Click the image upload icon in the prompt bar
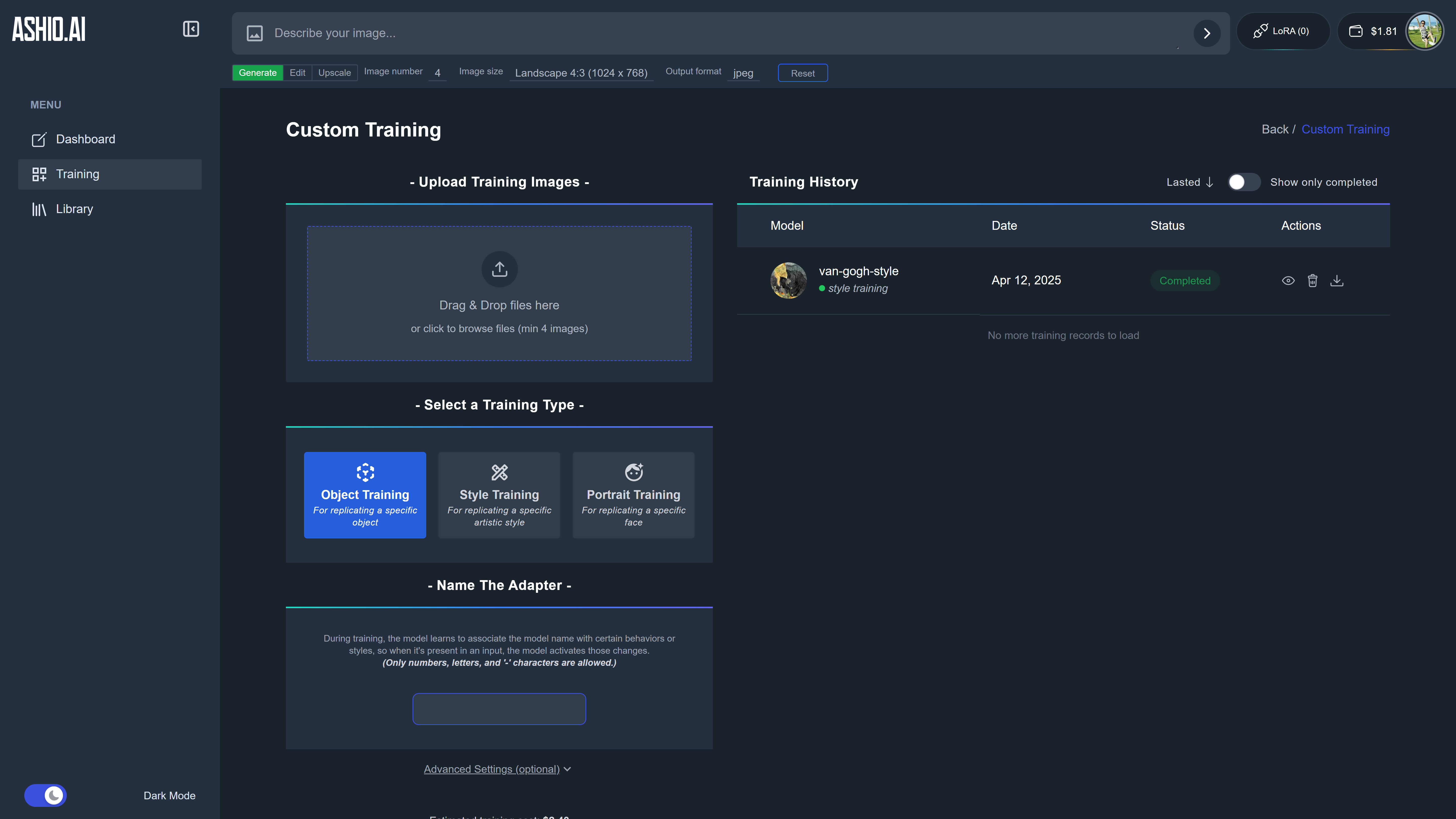 pyautogui.click(x=254, y=33)
